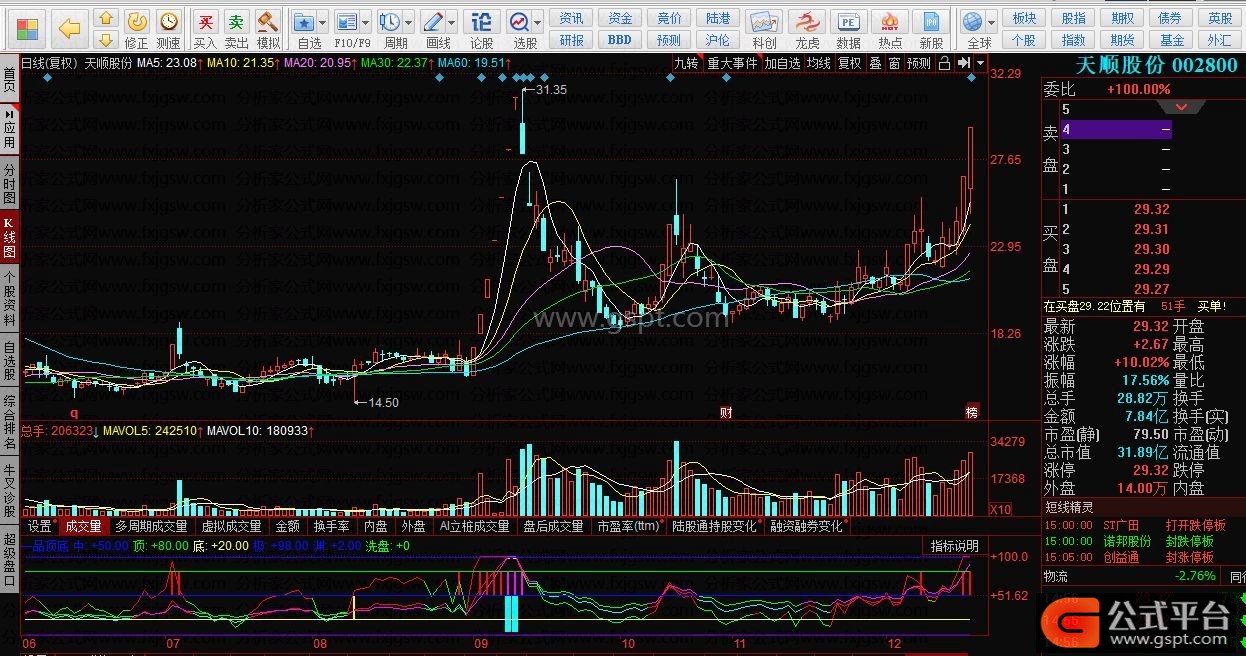Toggle the 窗 window button

[x=894, y=62]
